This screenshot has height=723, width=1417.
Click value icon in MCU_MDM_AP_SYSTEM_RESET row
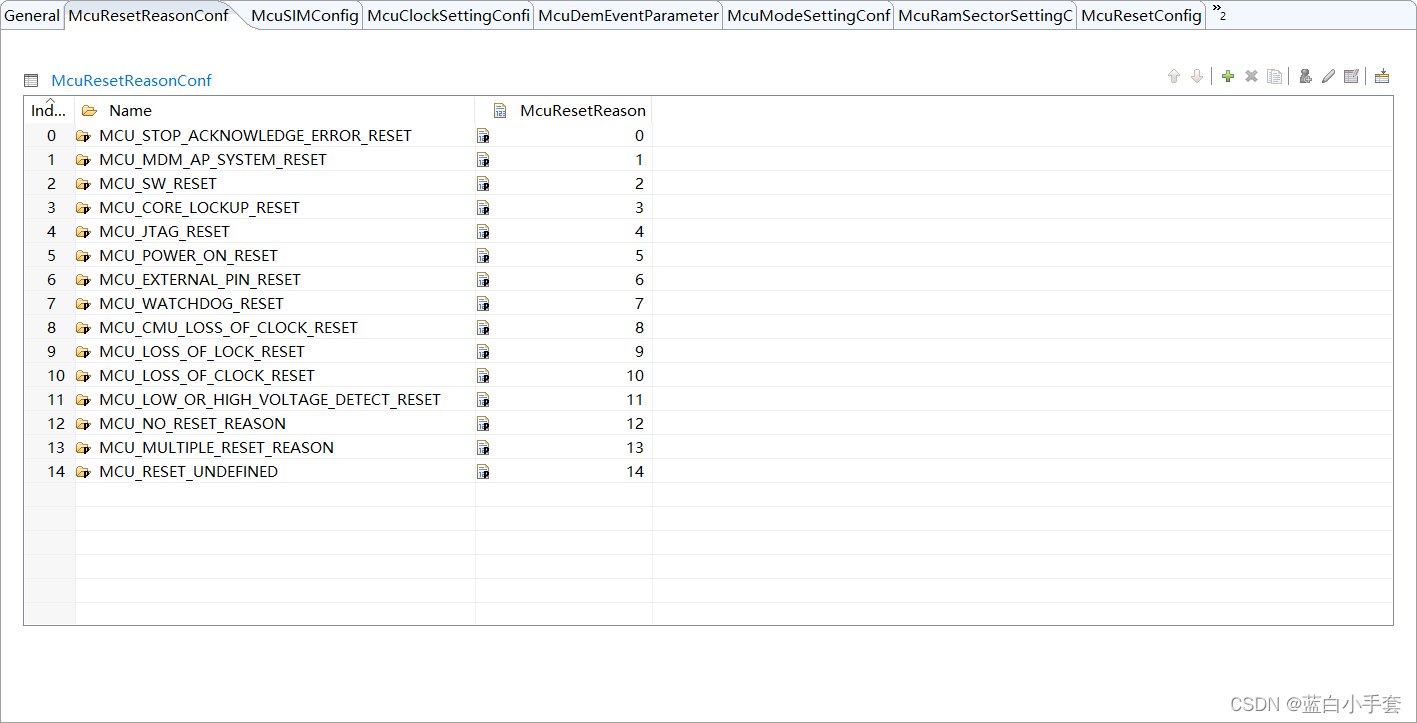484,160
